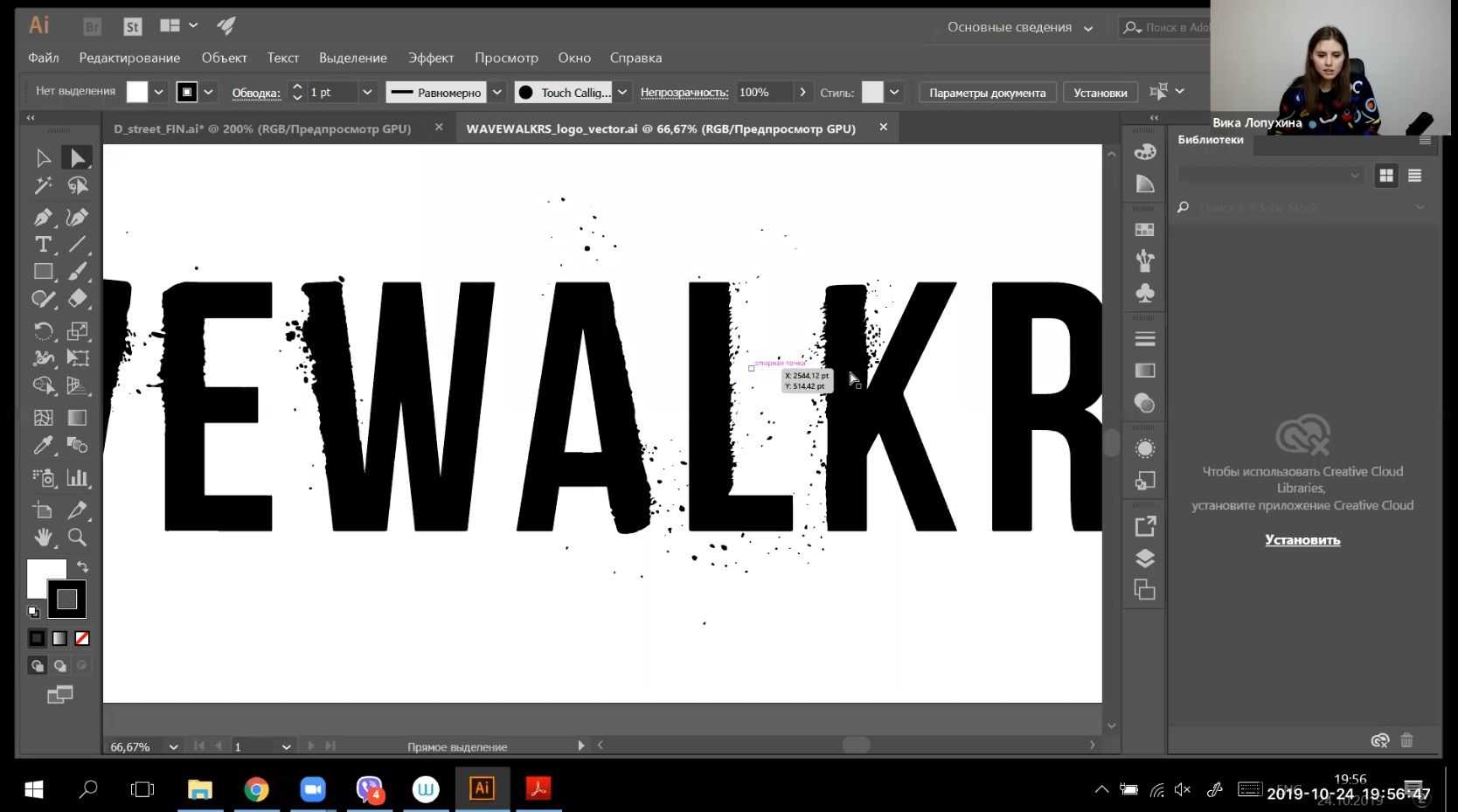
Task: Open Adobe Bridge via Br icon
Action: [x=92, y=26]
